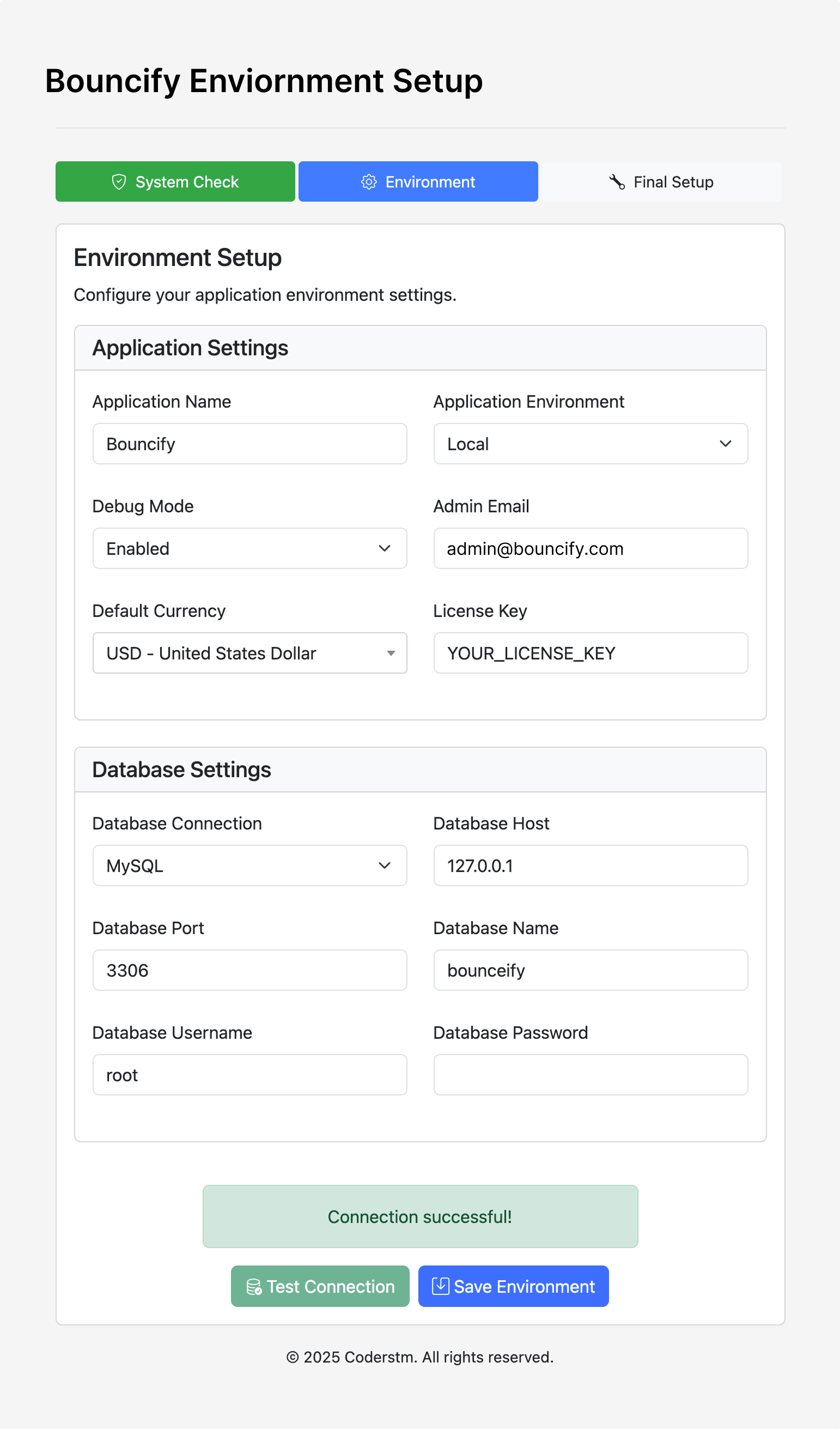Click the save icon on Save Environment

[x=440, y=1286]
